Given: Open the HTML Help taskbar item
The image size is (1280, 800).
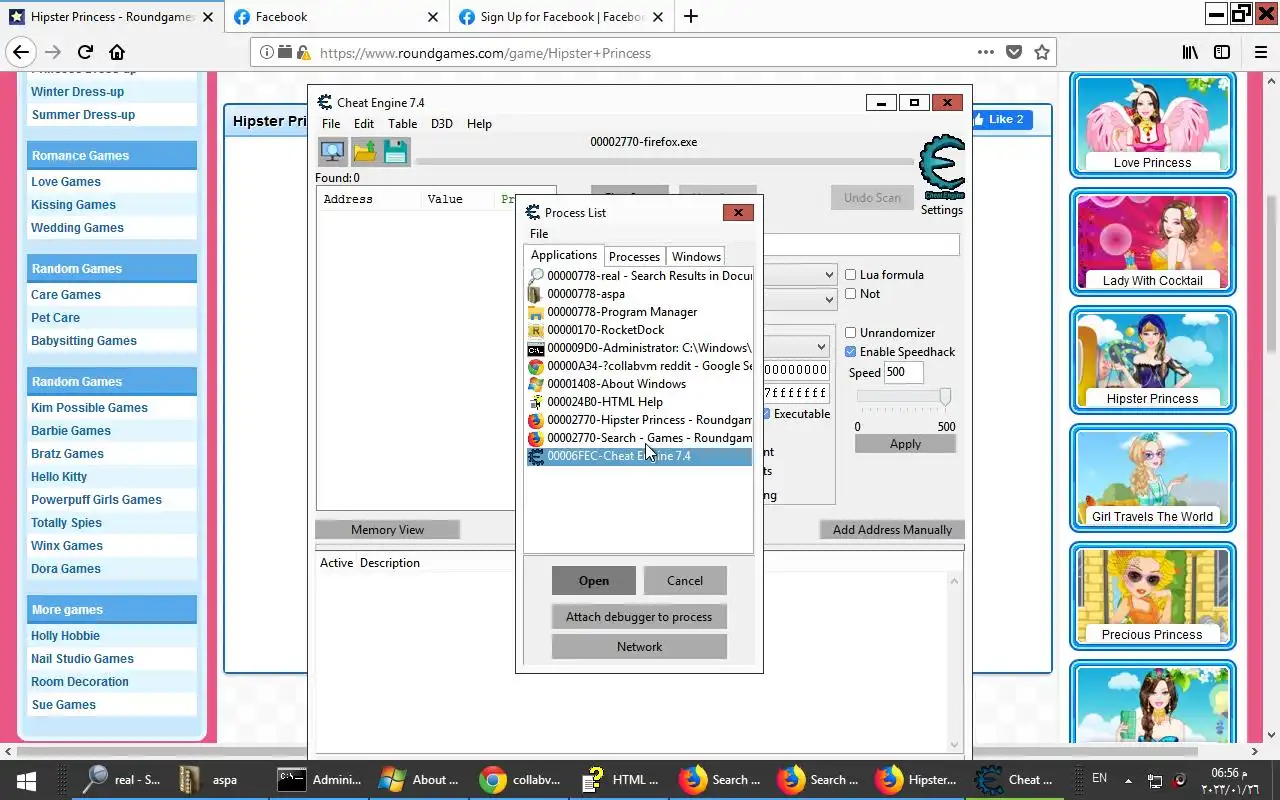Looking at the screenshot, I should [619, 780].
